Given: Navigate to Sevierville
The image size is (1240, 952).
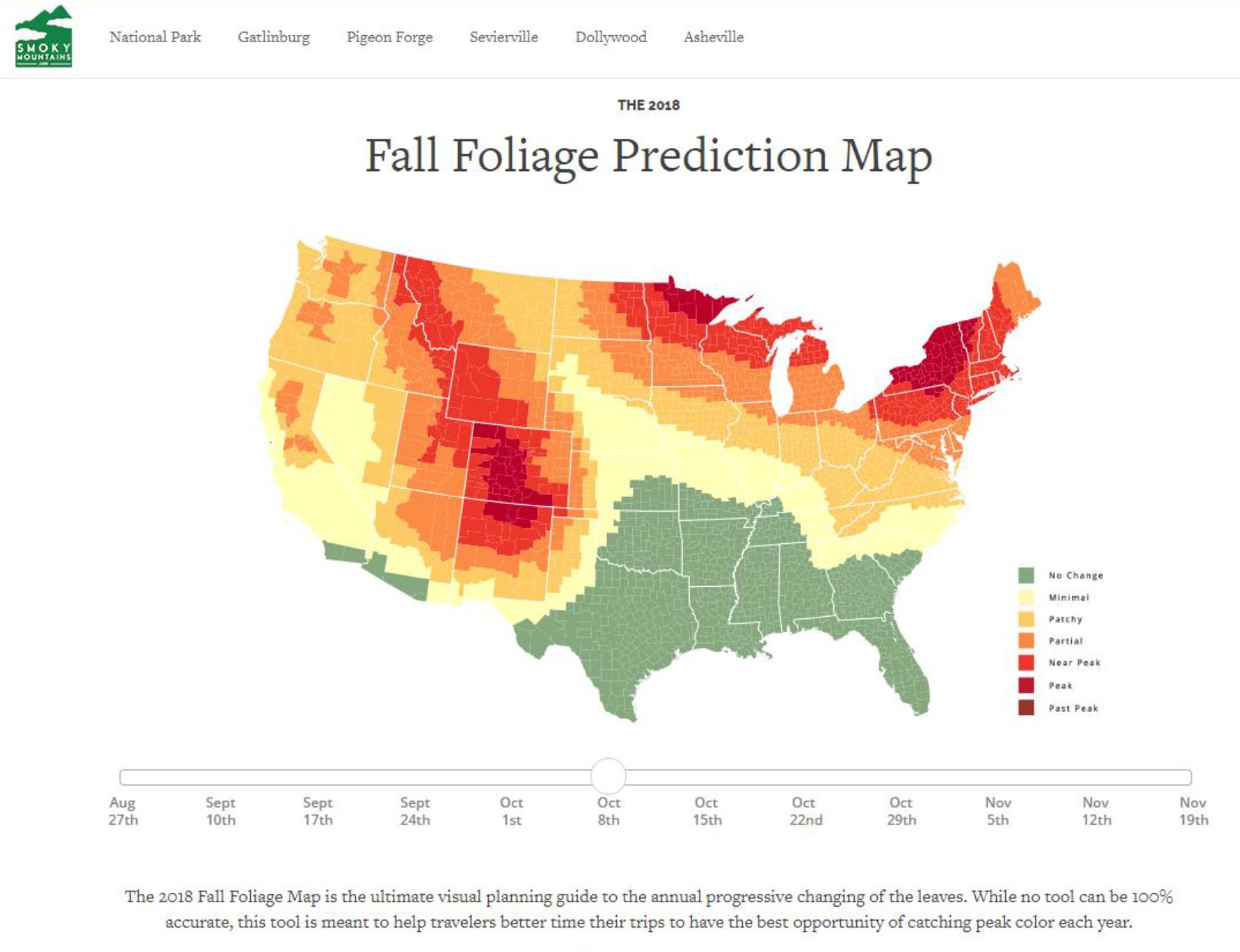Looking at the screenshot, I should click(503, 37).
